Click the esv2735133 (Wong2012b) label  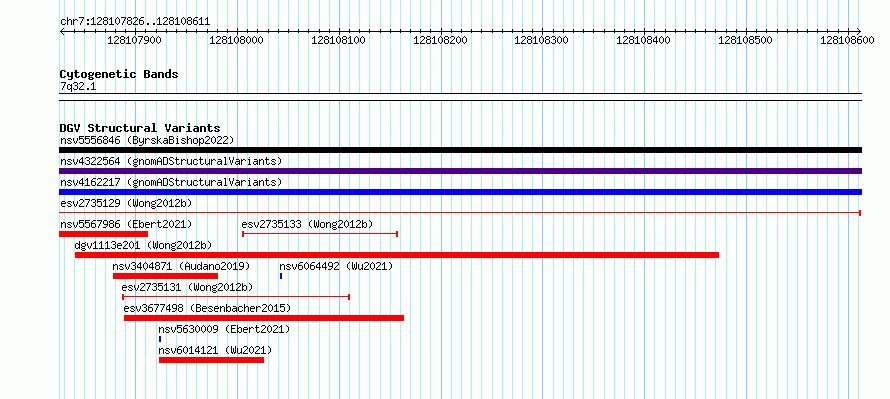click(307, 224)
